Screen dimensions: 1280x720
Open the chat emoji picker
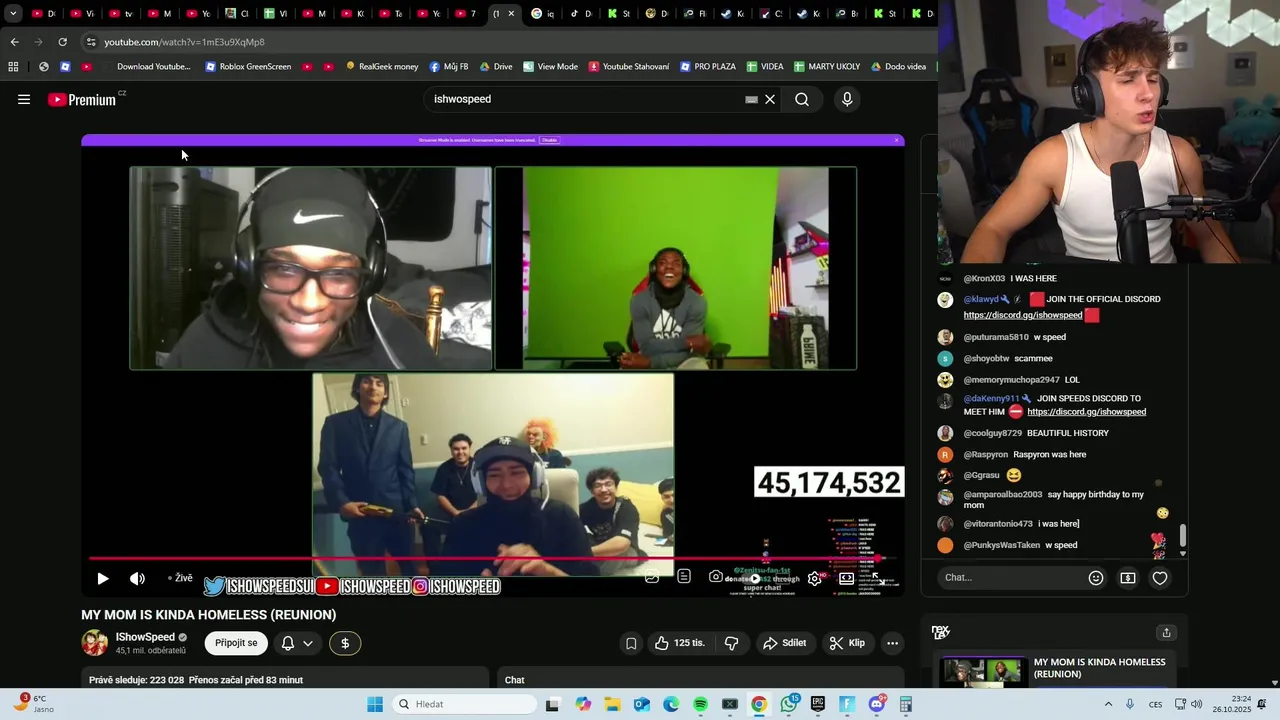(1096, 578)
